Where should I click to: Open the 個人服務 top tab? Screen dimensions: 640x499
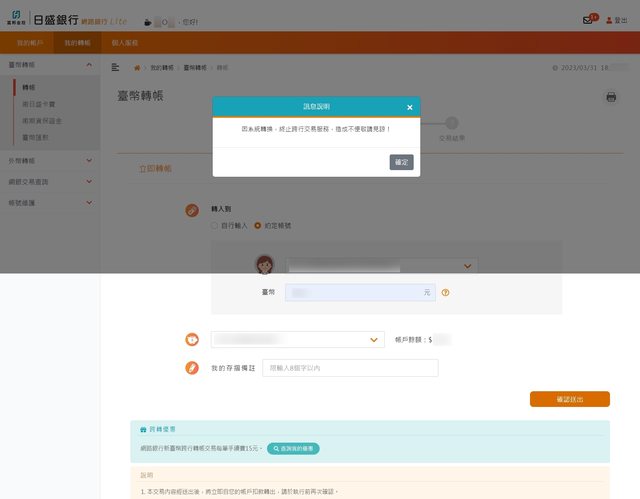[125, 43]
